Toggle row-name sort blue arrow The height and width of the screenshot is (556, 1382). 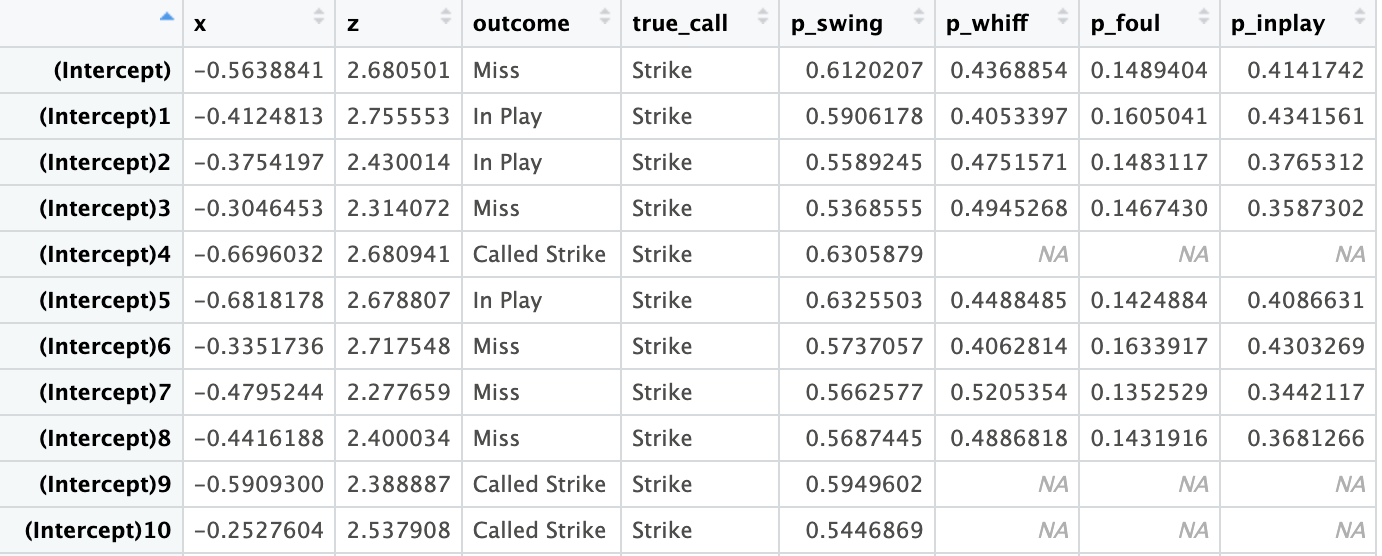click(167, 14)
